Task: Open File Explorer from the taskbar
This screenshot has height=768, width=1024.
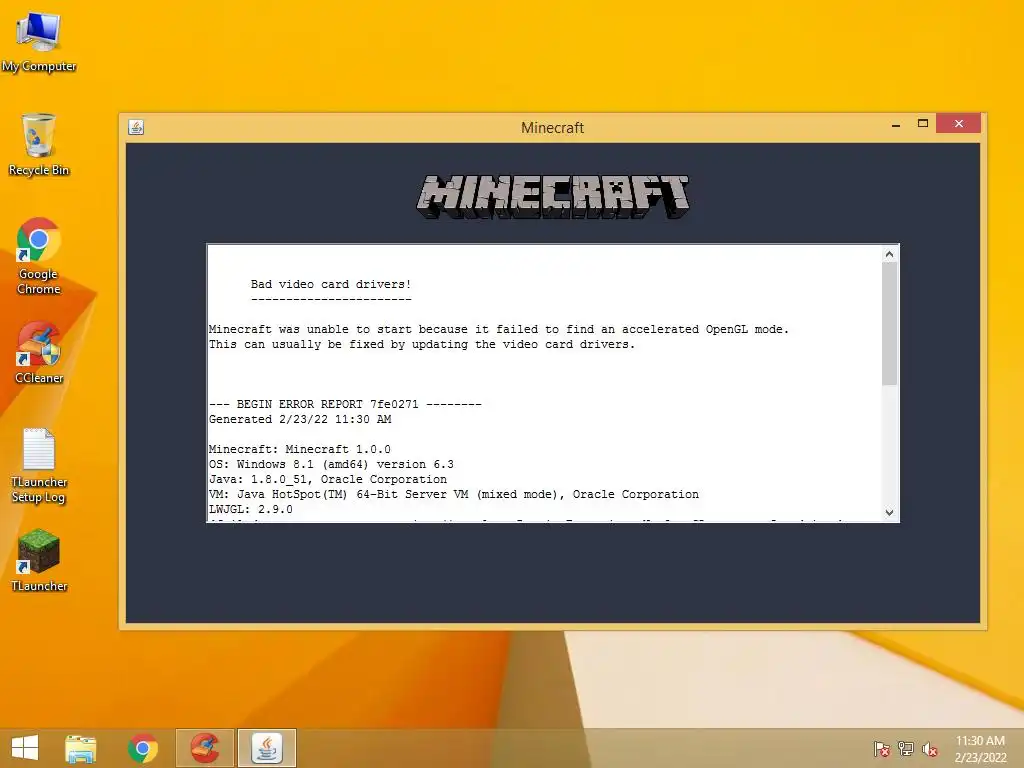Action: coord(80,748)
